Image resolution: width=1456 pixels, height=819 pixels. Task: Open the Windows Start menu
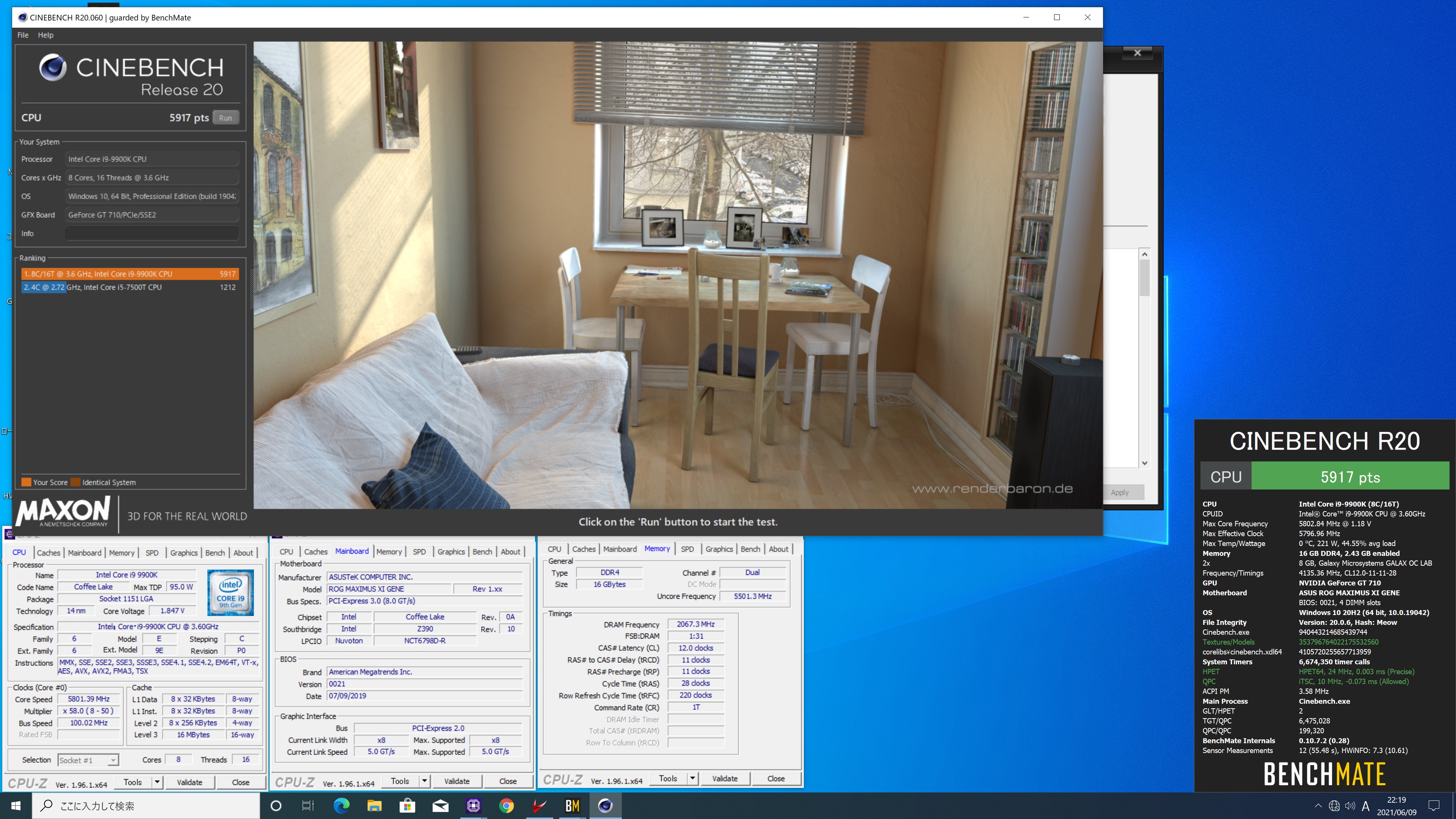coord(16,805)
